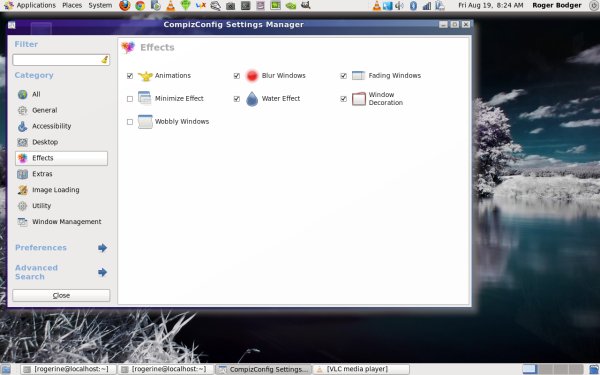Switch to the second rogerine@localhost terminal in taskbar
Image resolution: width=600 pixels, height=375 pixels.
(165, 369)
